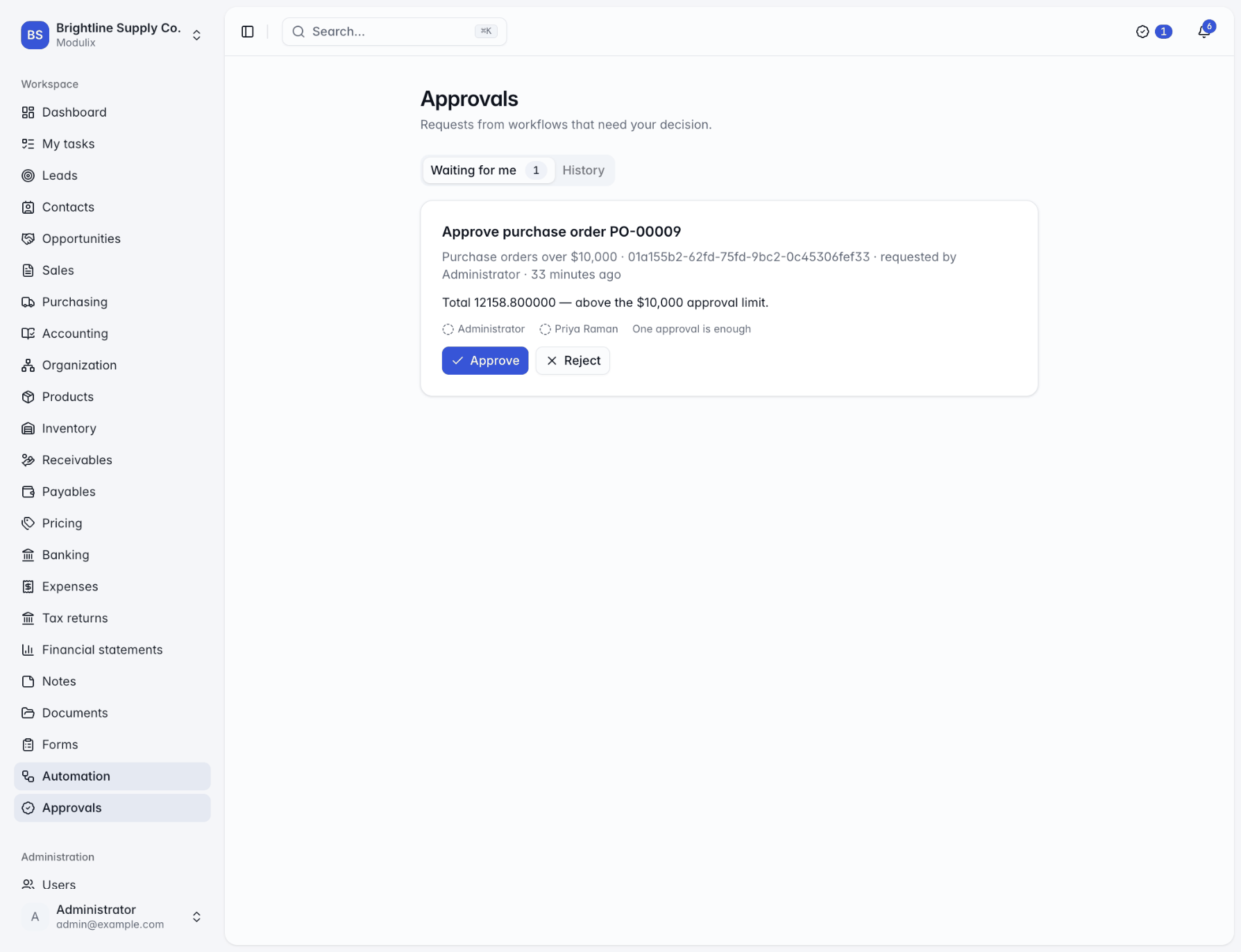
Task: Click the Approve purchase order PO-00009 title
Action: coord(562,231)
